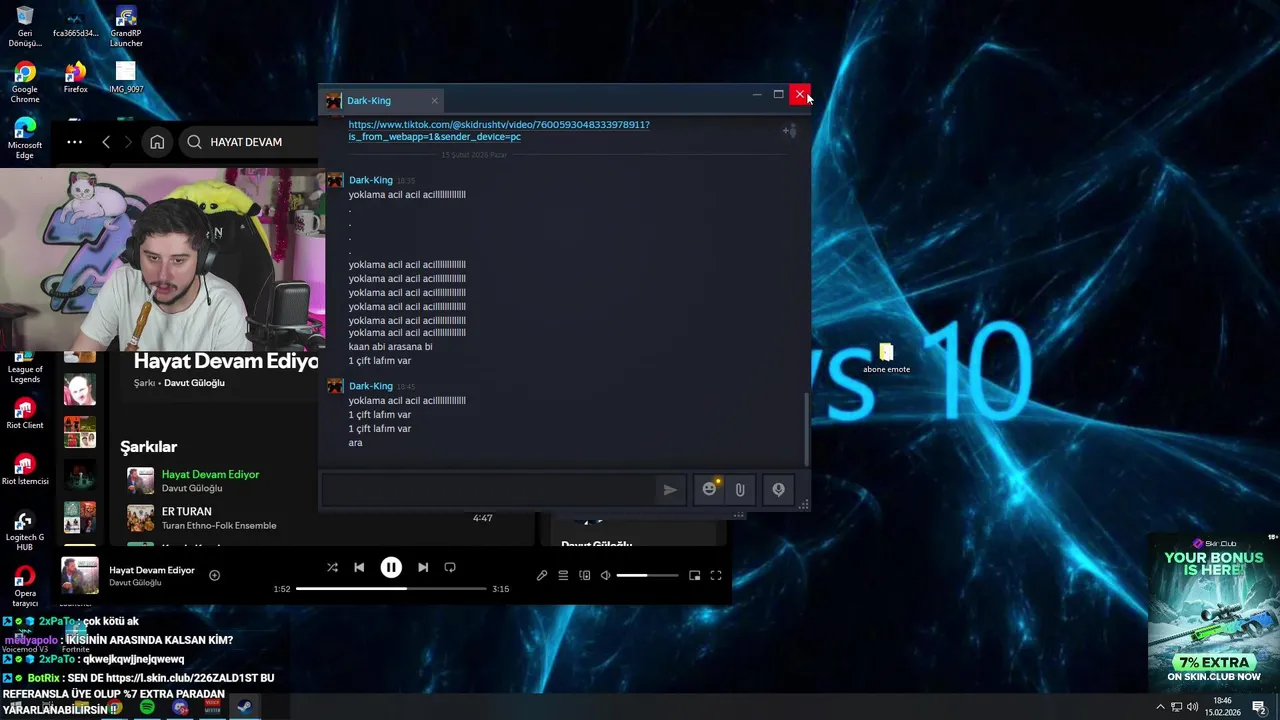Click the Spotify search field HAYAT DEVAM
1280x720 pixels.
coord(250,142)
